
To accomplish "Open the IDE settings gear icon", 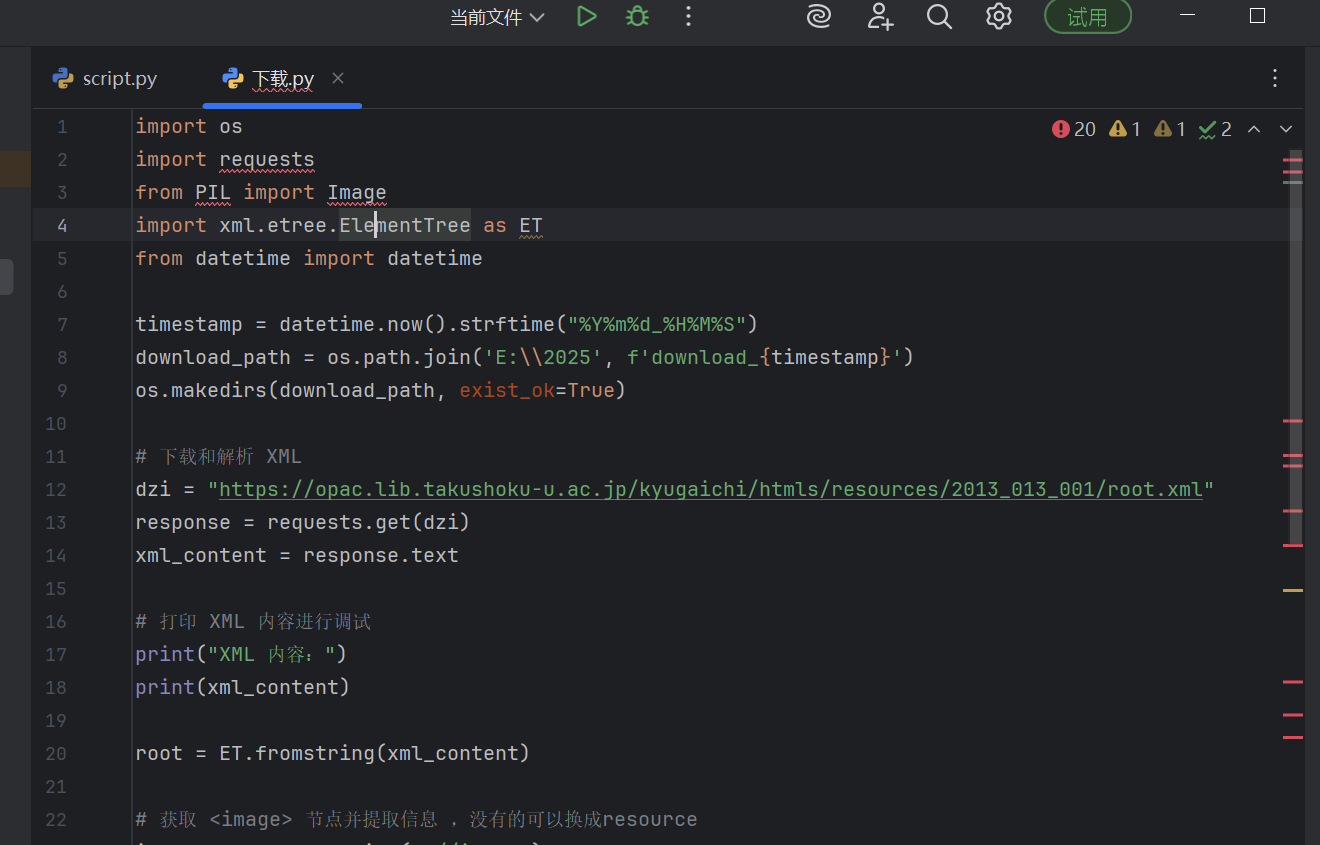I will click(999, 16).
